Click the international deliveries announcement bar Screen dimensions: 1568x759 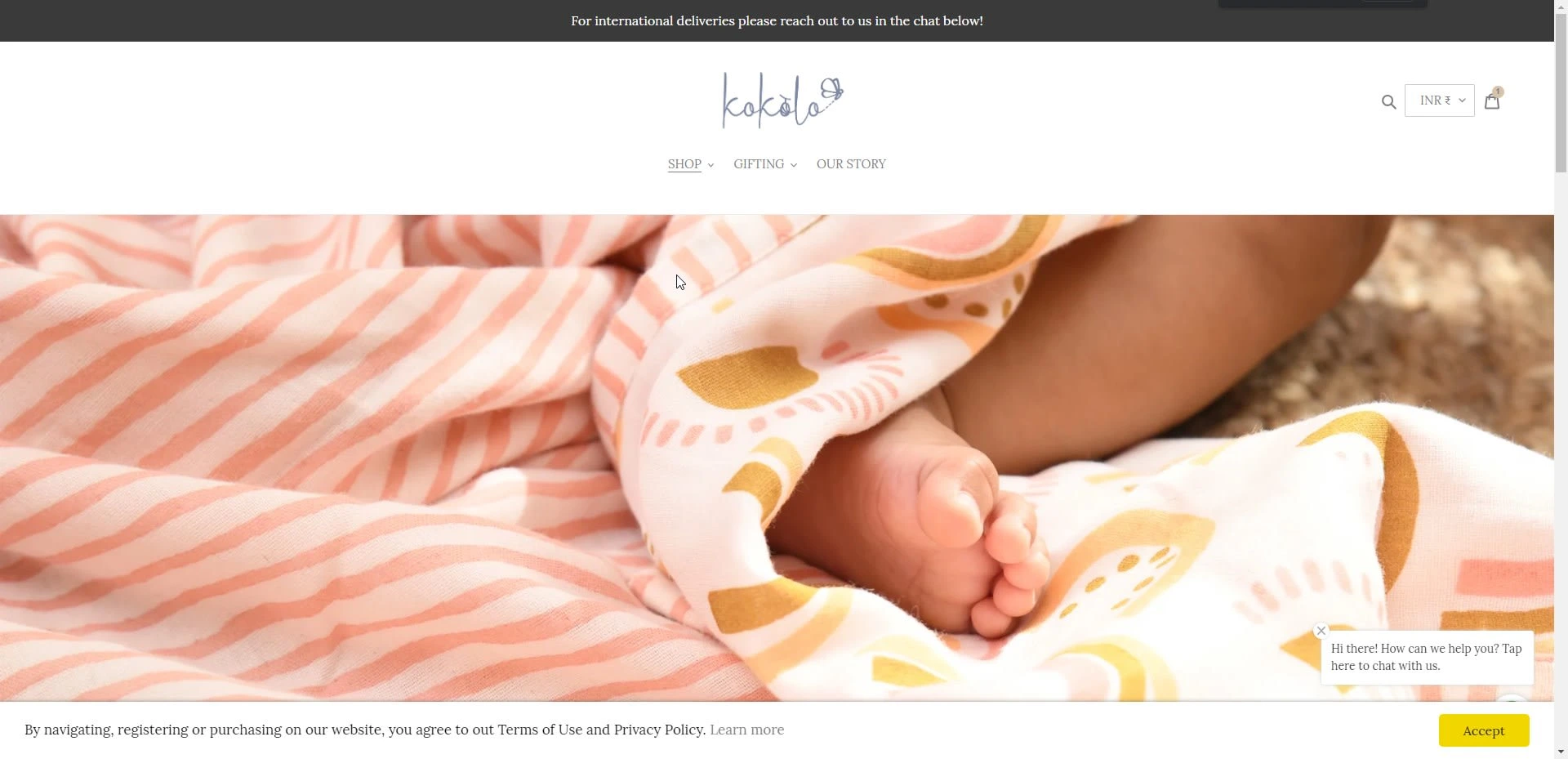(777, 20)
